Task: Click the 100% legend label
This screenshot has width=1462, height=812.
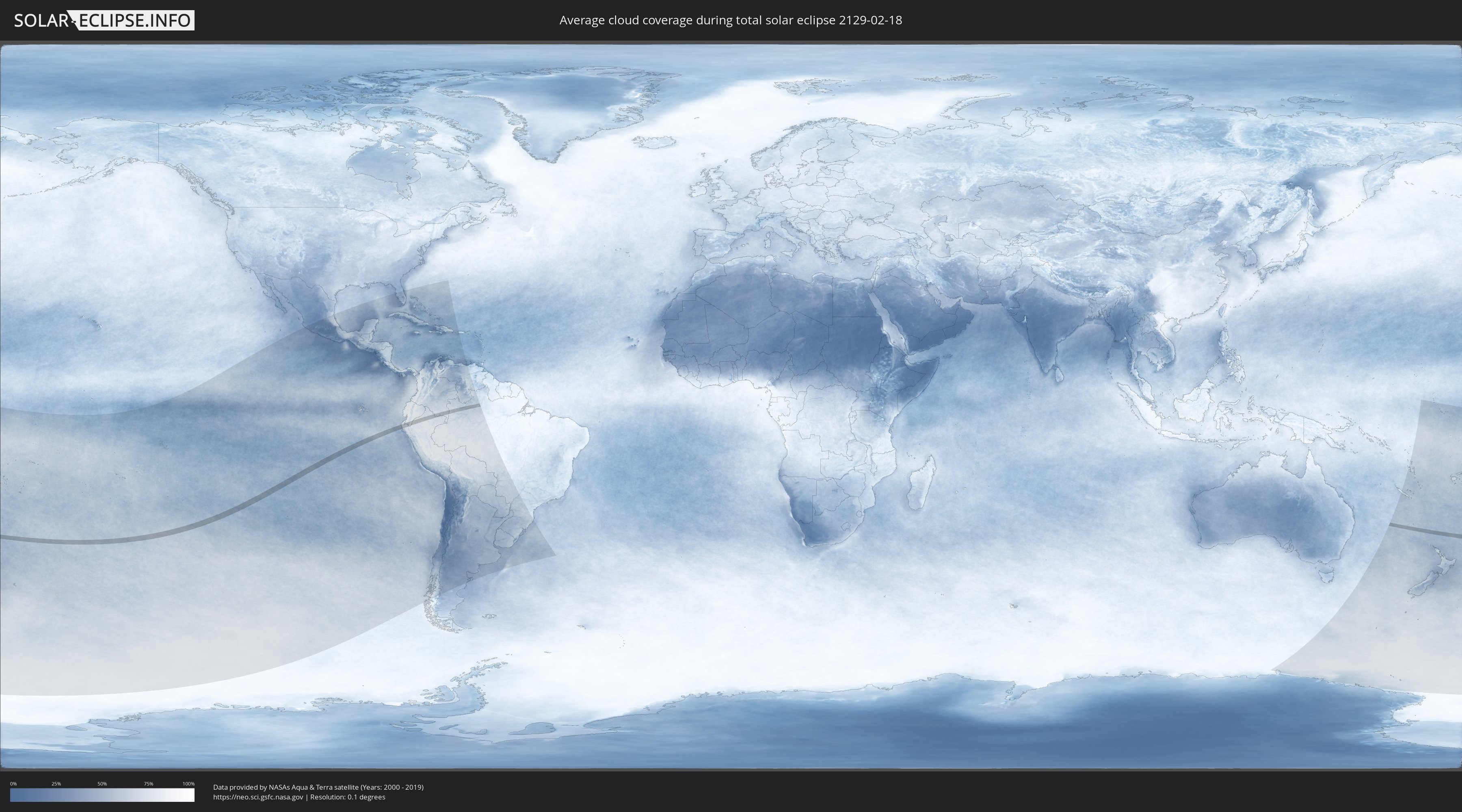Action: [188, 784]
